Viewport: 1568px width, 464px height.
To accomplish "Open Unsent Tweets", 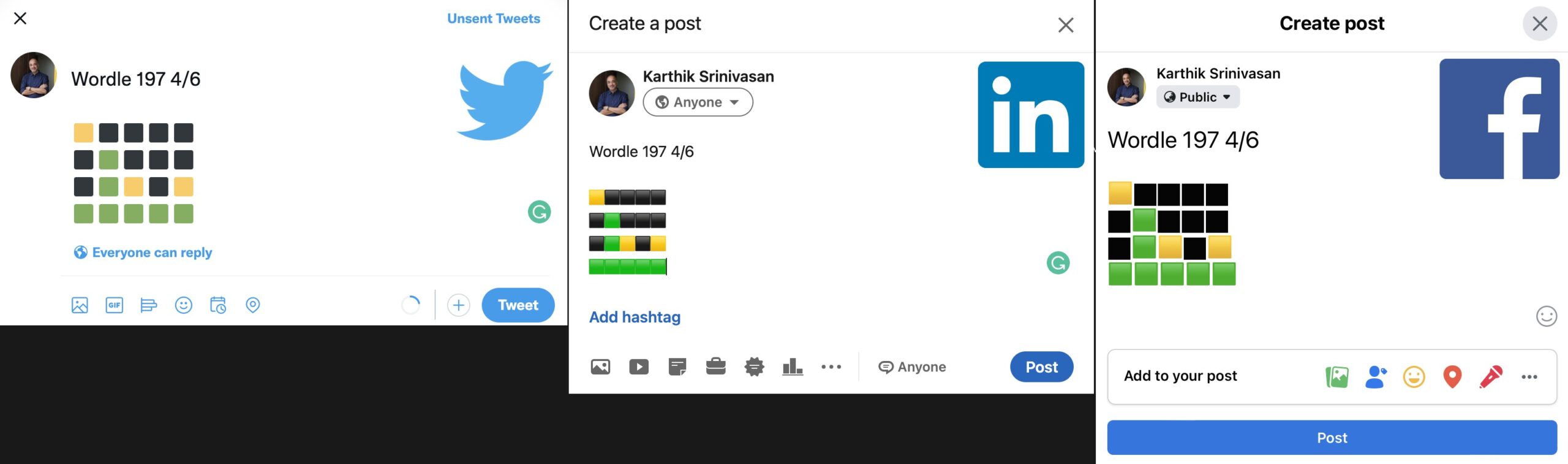I will coord(493,19).
